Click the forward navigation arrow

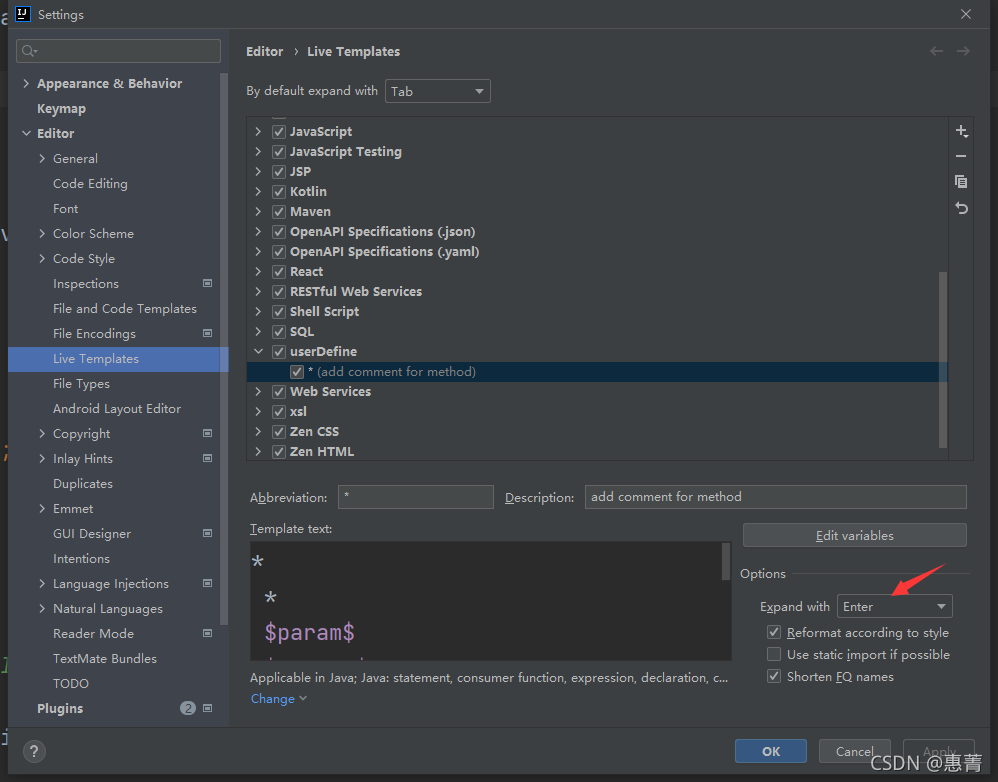pos(963,51)
